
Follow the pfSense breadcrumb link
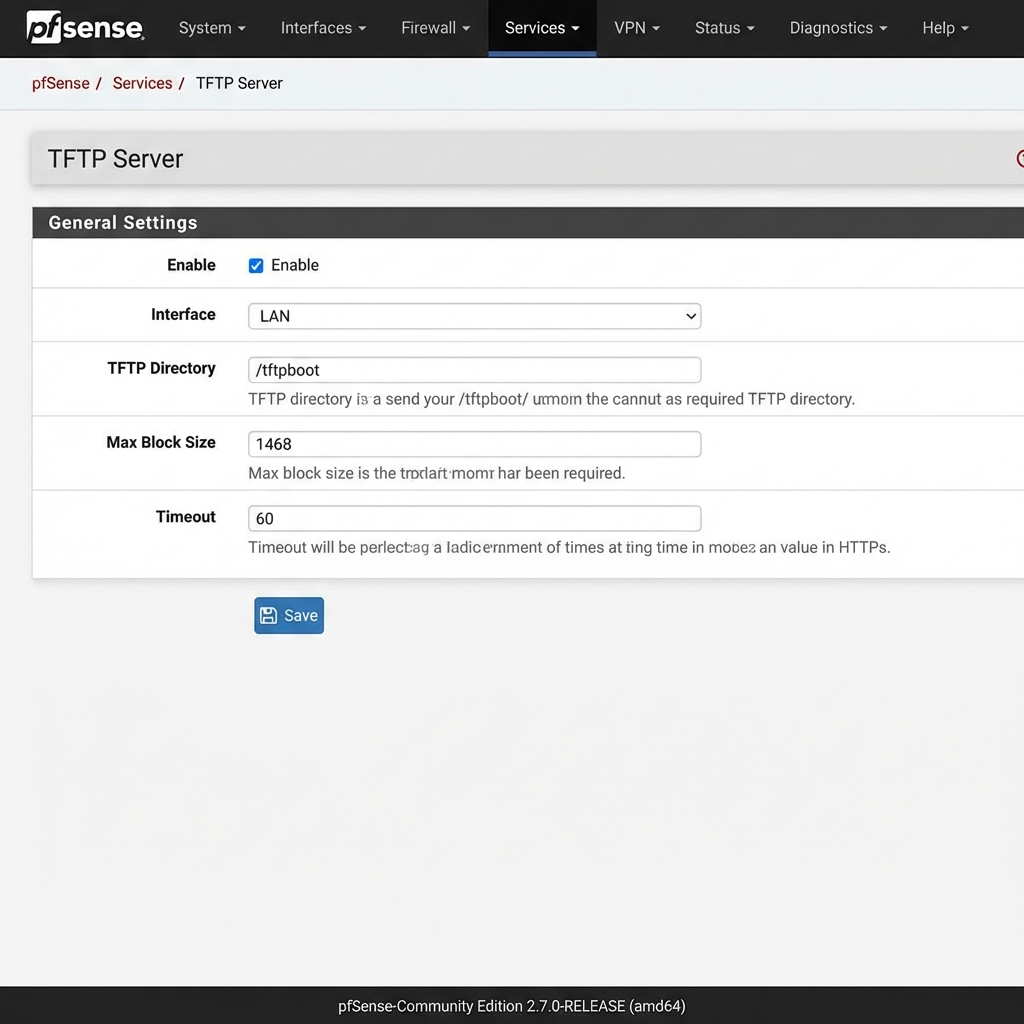tap(61, 83)
